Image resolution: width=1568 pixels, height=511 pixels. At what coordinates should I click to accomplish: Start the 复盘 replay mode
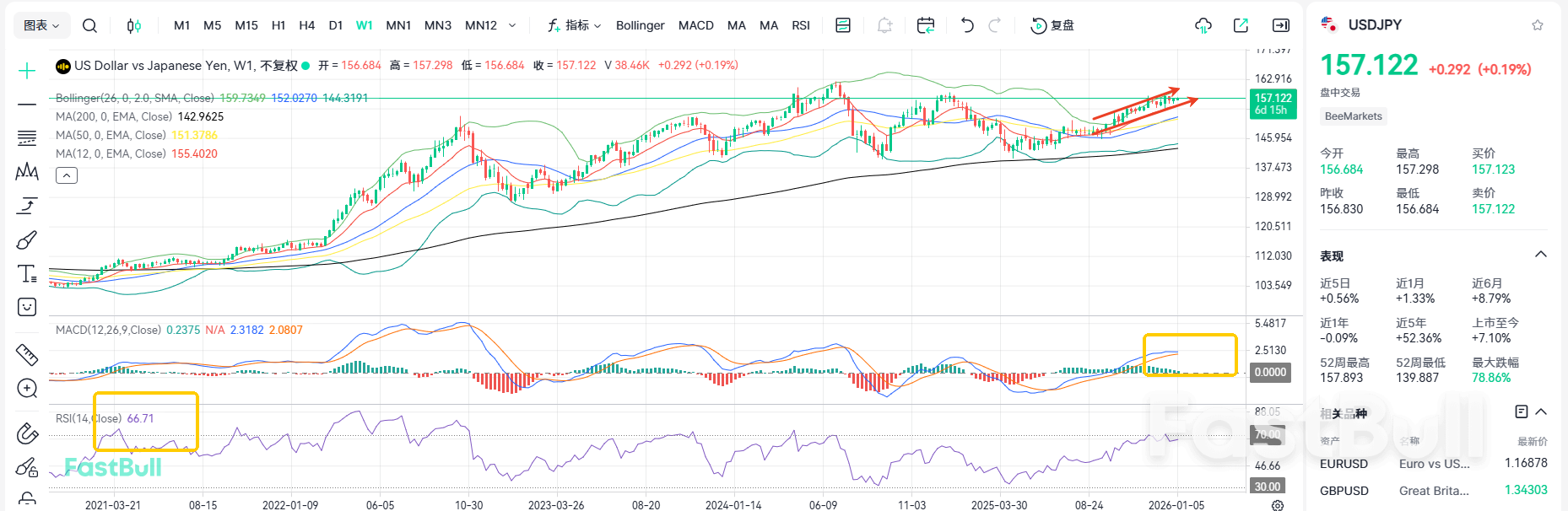[x=1052, y=25]
